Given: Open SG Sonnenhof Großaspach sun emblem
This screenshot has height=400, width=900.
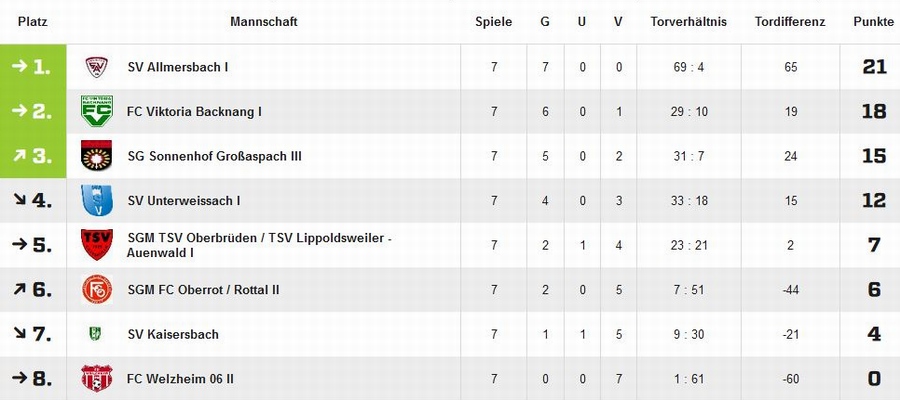Looking at the screenshot, I should [x=96, y=156].
